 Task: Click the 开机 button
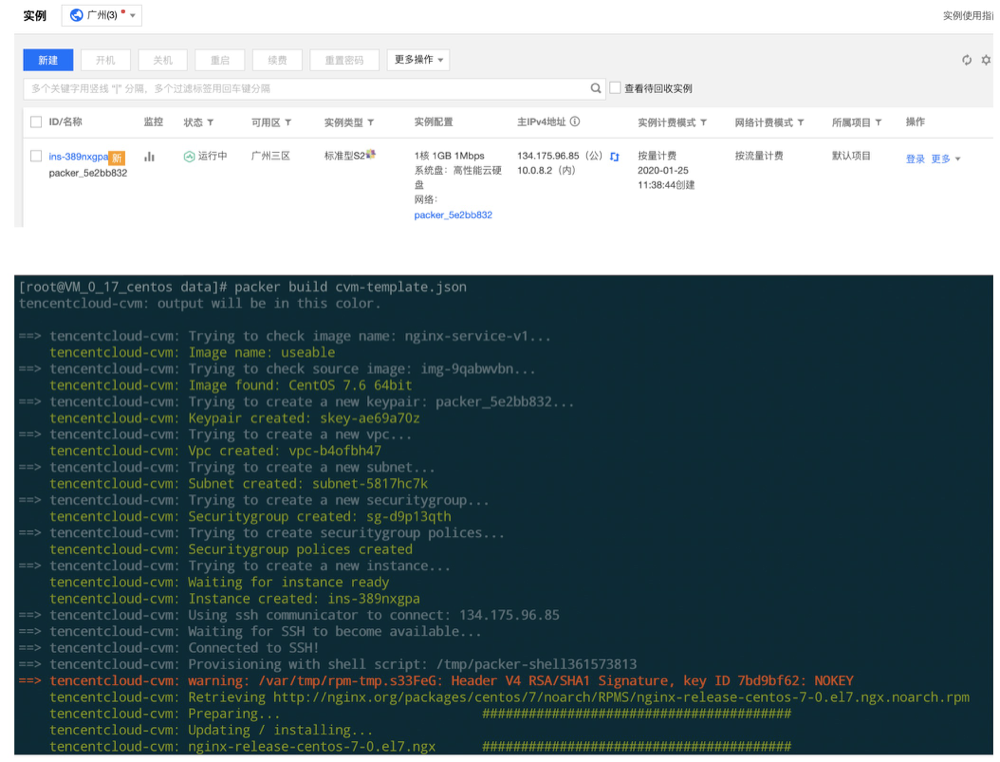(x=105, y=60)
